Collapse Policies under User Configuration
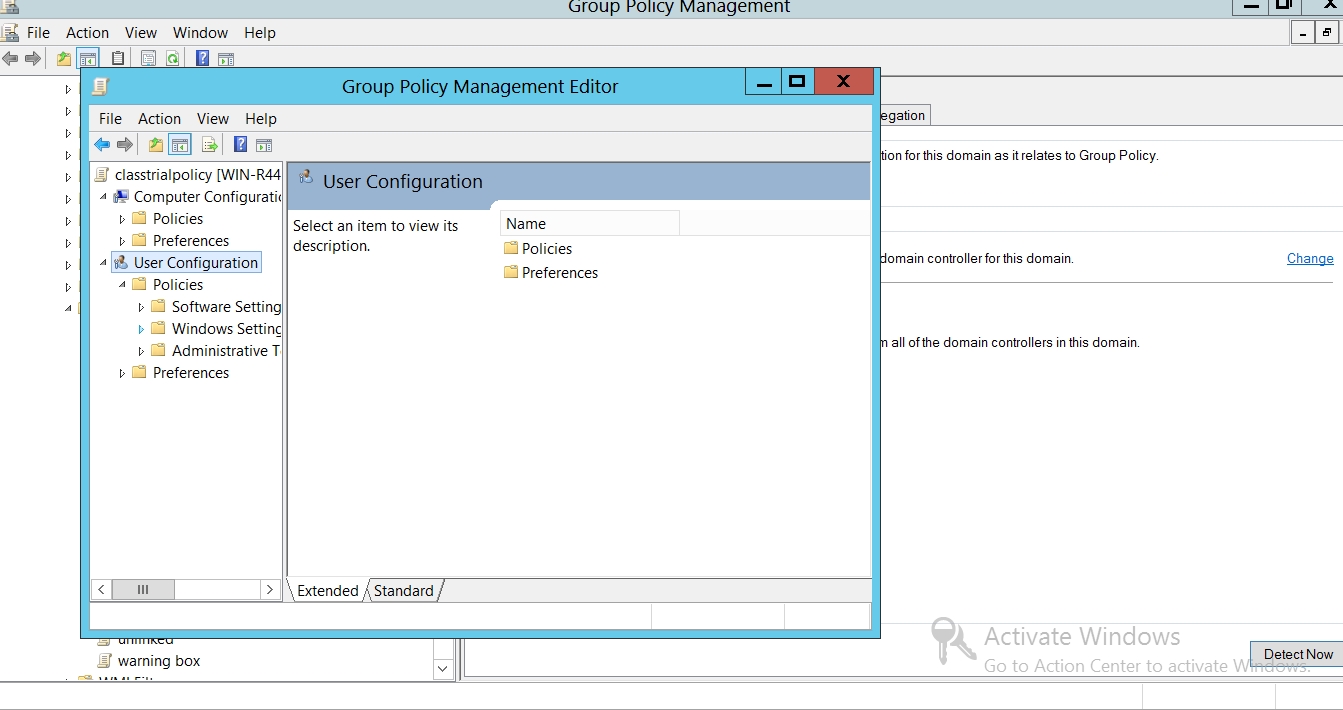Viewport: 1343px width, 710px height. 122,285
